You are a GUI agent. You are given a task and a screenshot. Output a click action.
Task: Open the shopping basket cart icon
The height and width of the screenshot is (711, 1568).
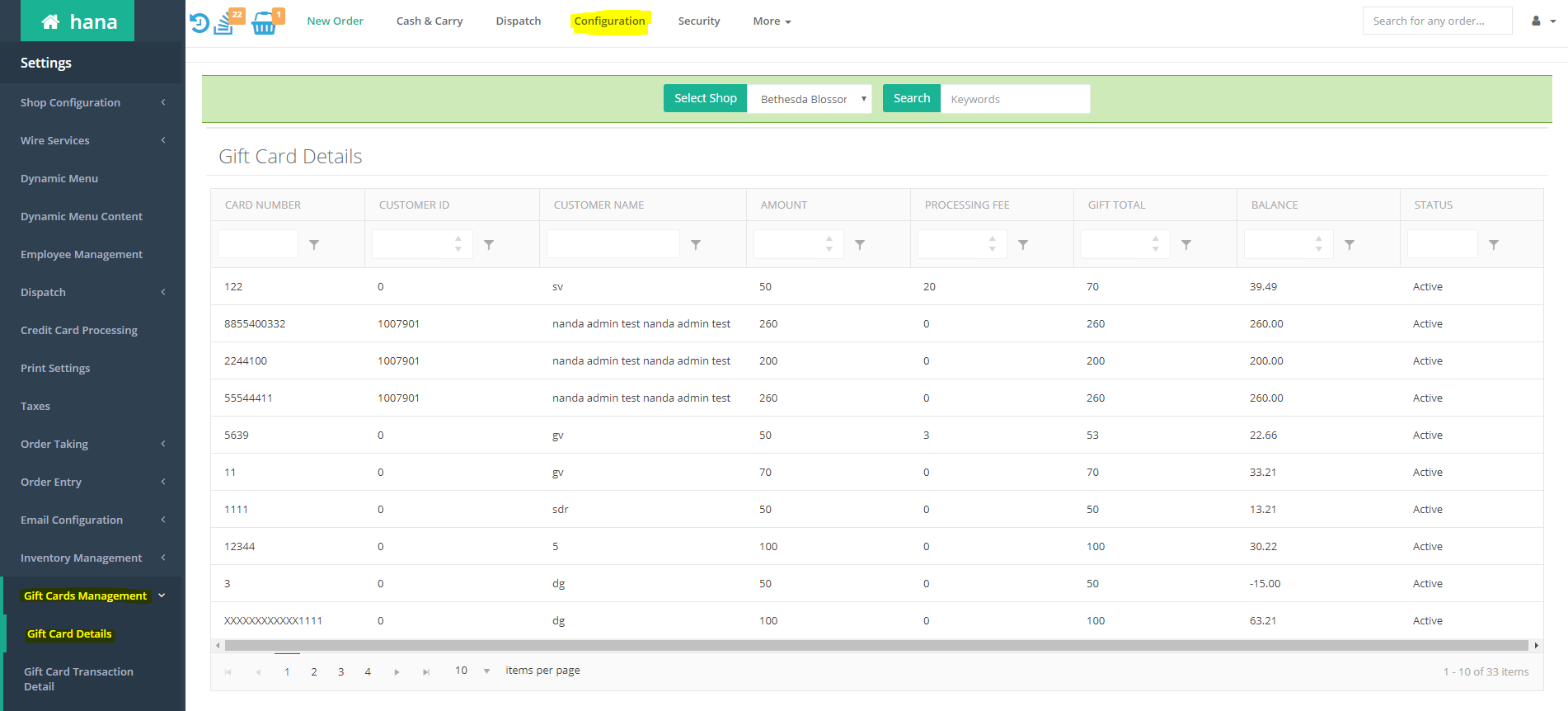coord(265,23)
